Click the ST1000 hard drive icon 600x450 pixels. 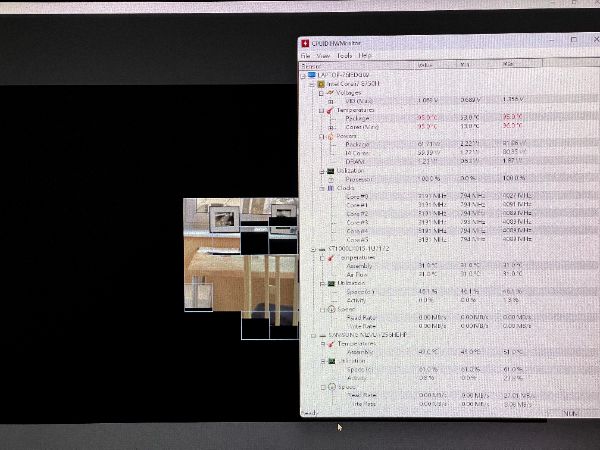click(322, 249)
